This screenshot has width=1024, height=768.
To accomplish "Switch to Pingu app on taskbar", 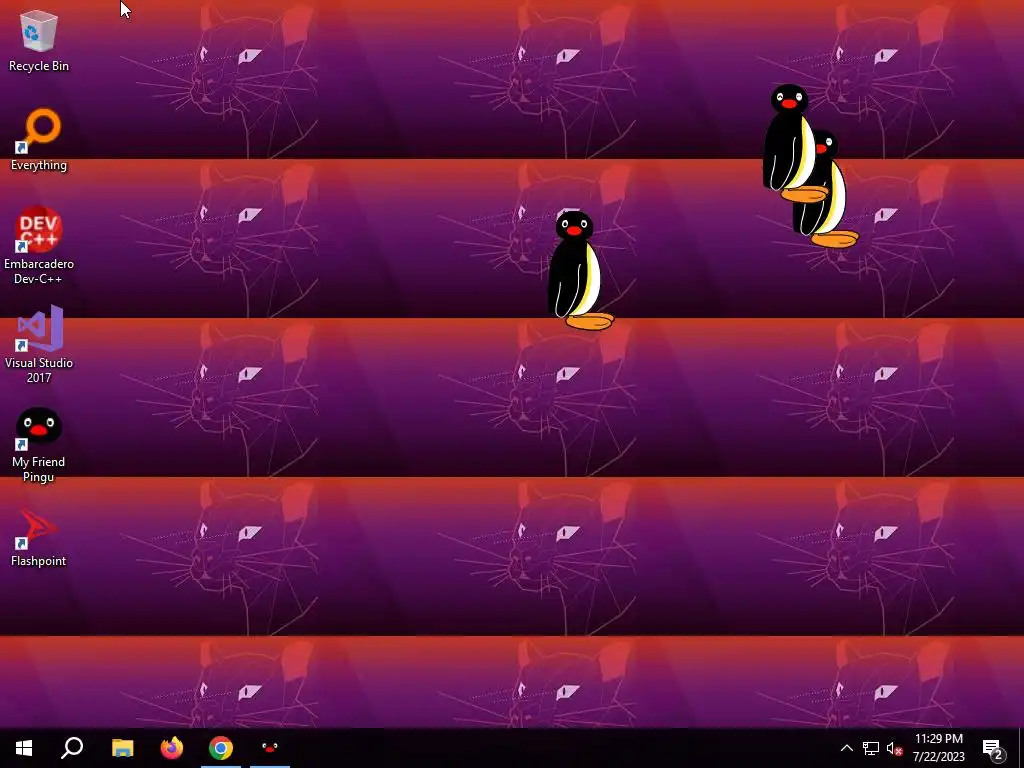I will pyautogui.click(x=270, y=748).
